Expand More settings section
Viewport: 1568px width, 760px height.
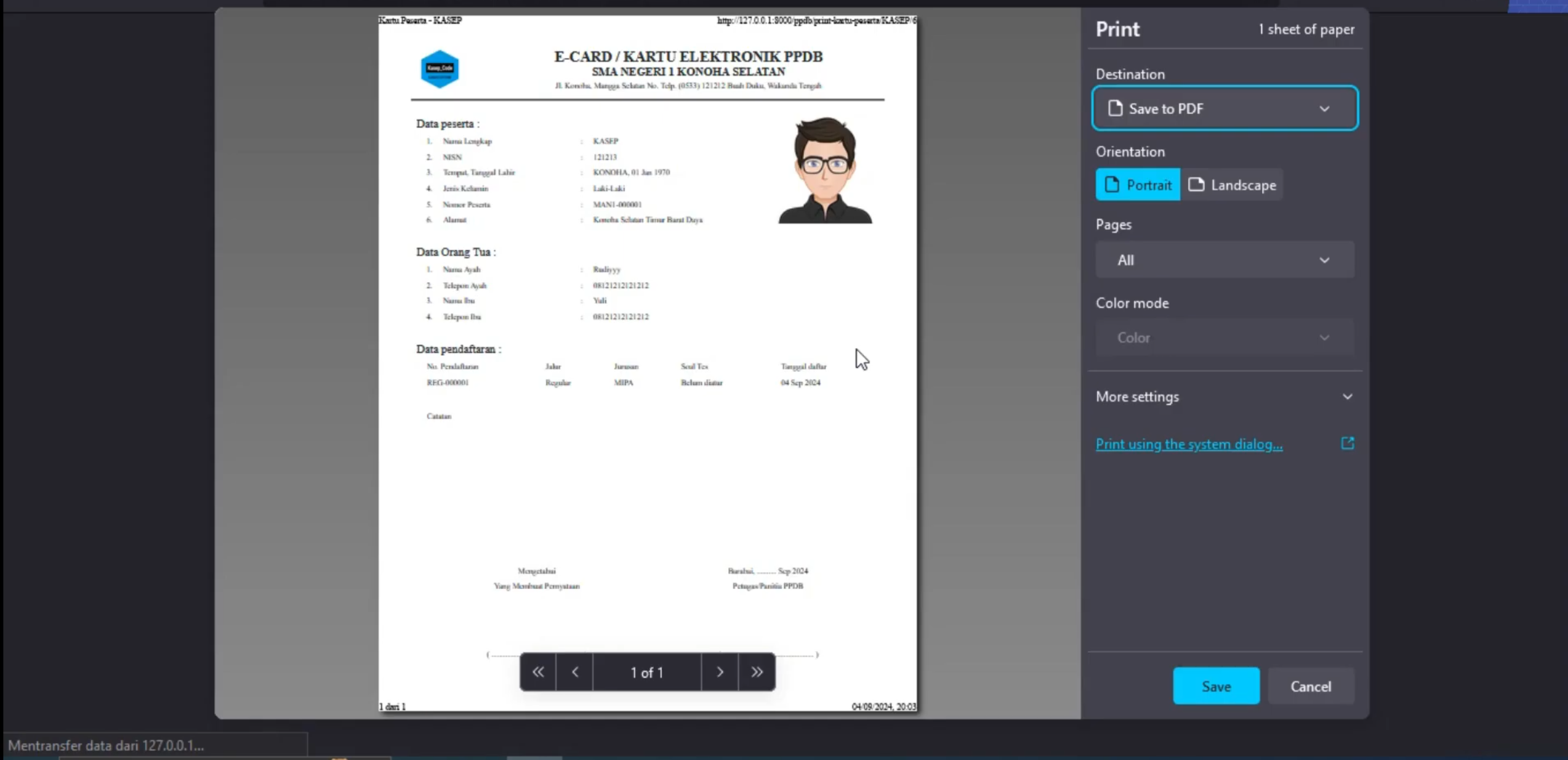tap(1224, 397)
